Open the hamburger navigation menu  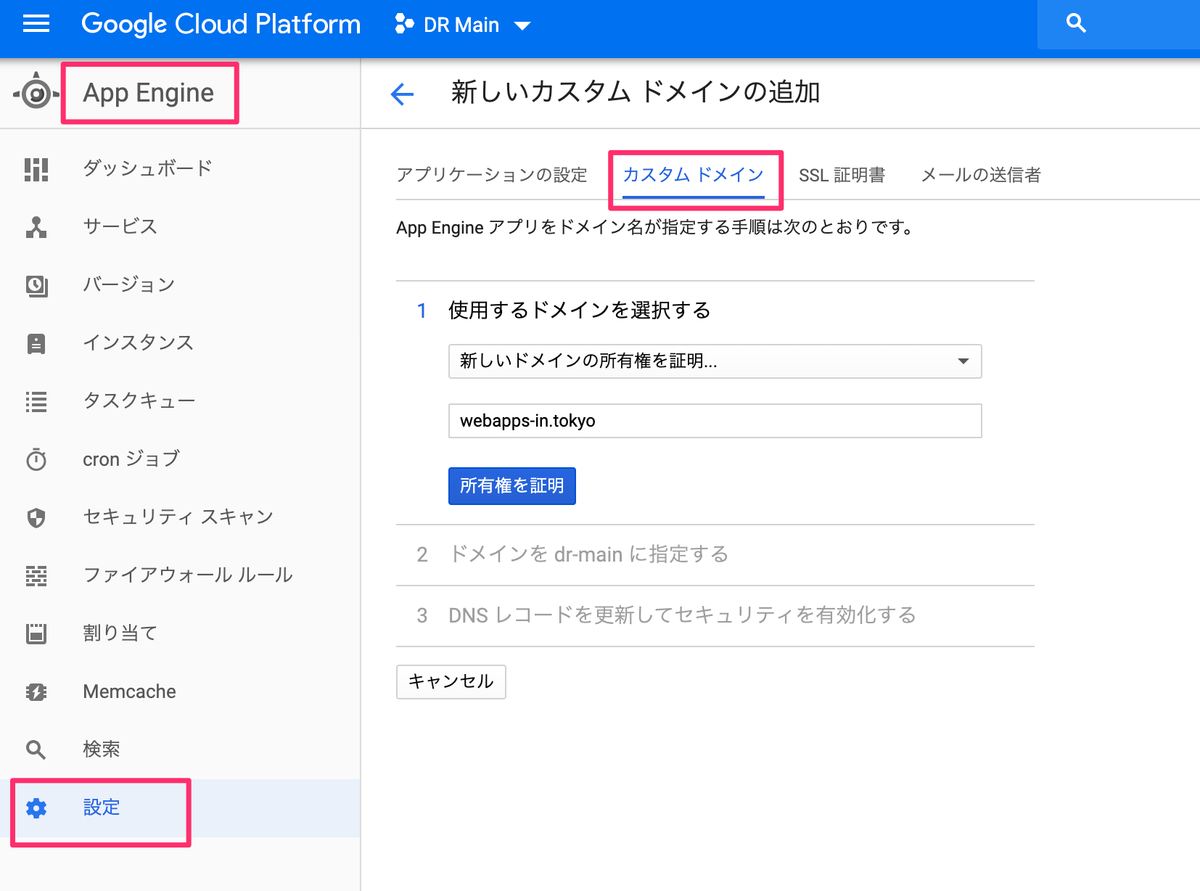click(x=36, y=23)
